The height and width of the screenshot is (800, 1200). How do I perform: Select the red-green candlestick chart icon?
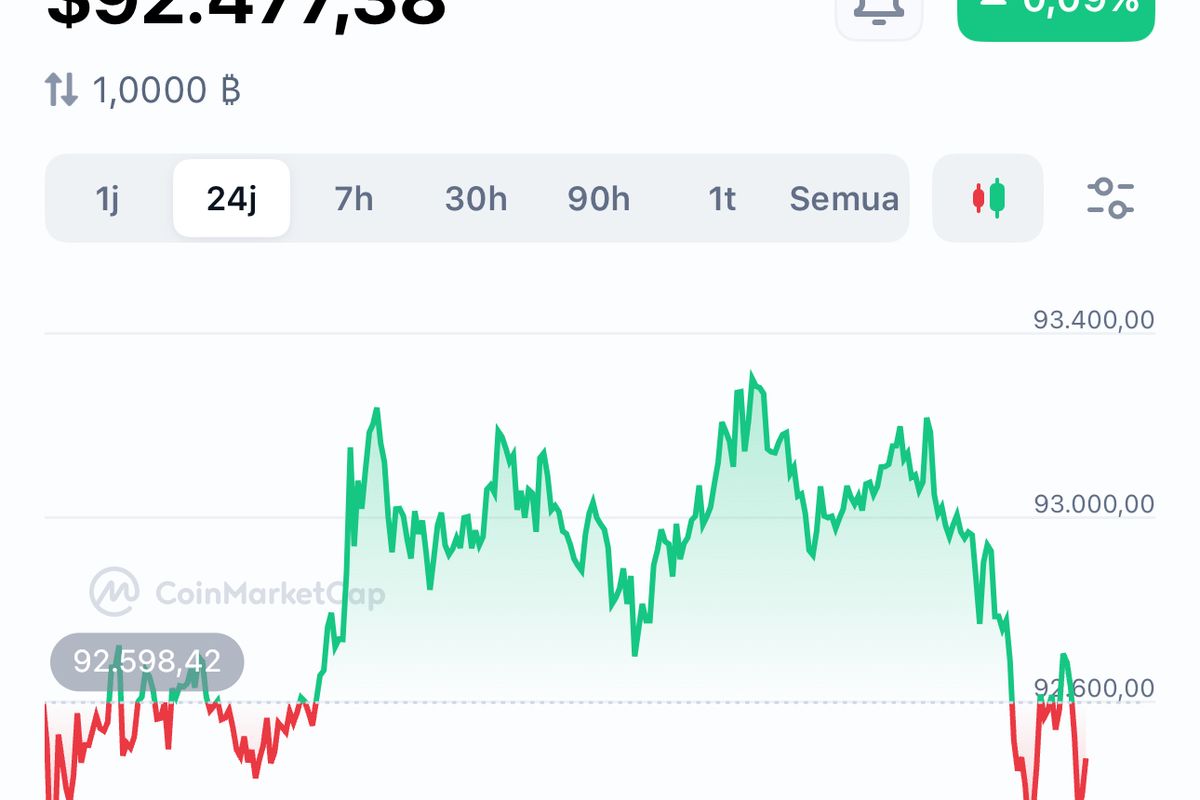click(987, 198)
